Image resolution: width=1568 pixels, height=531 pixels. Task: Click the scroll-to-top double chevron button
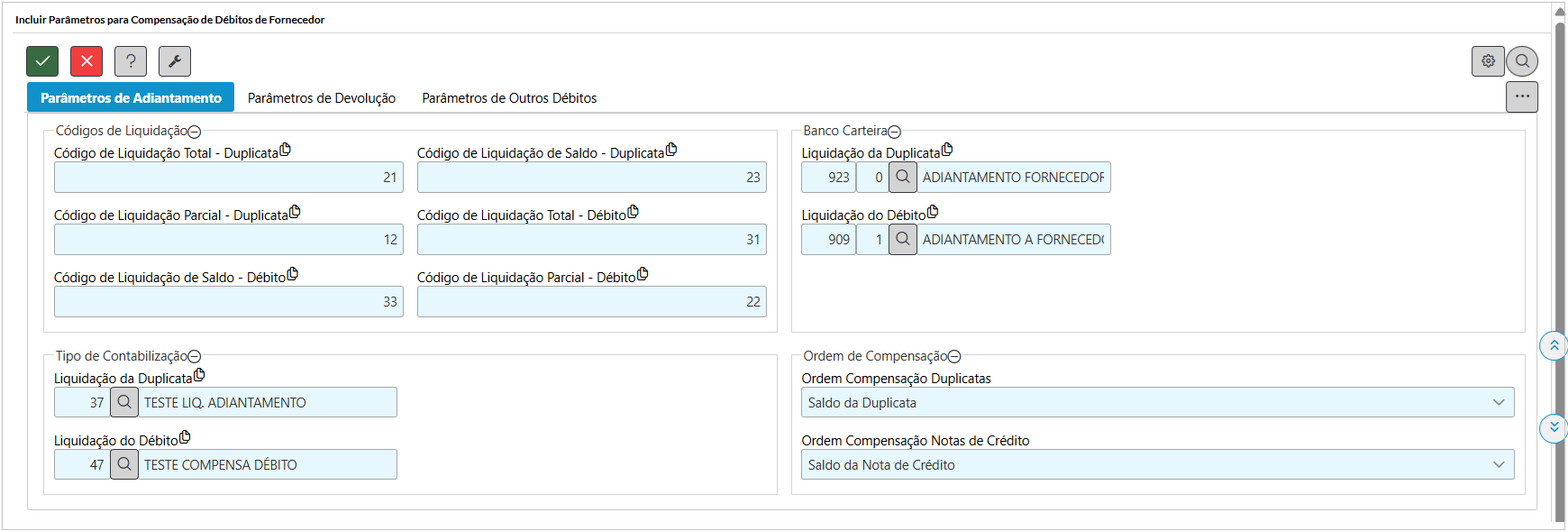[x=1554, y=345]
